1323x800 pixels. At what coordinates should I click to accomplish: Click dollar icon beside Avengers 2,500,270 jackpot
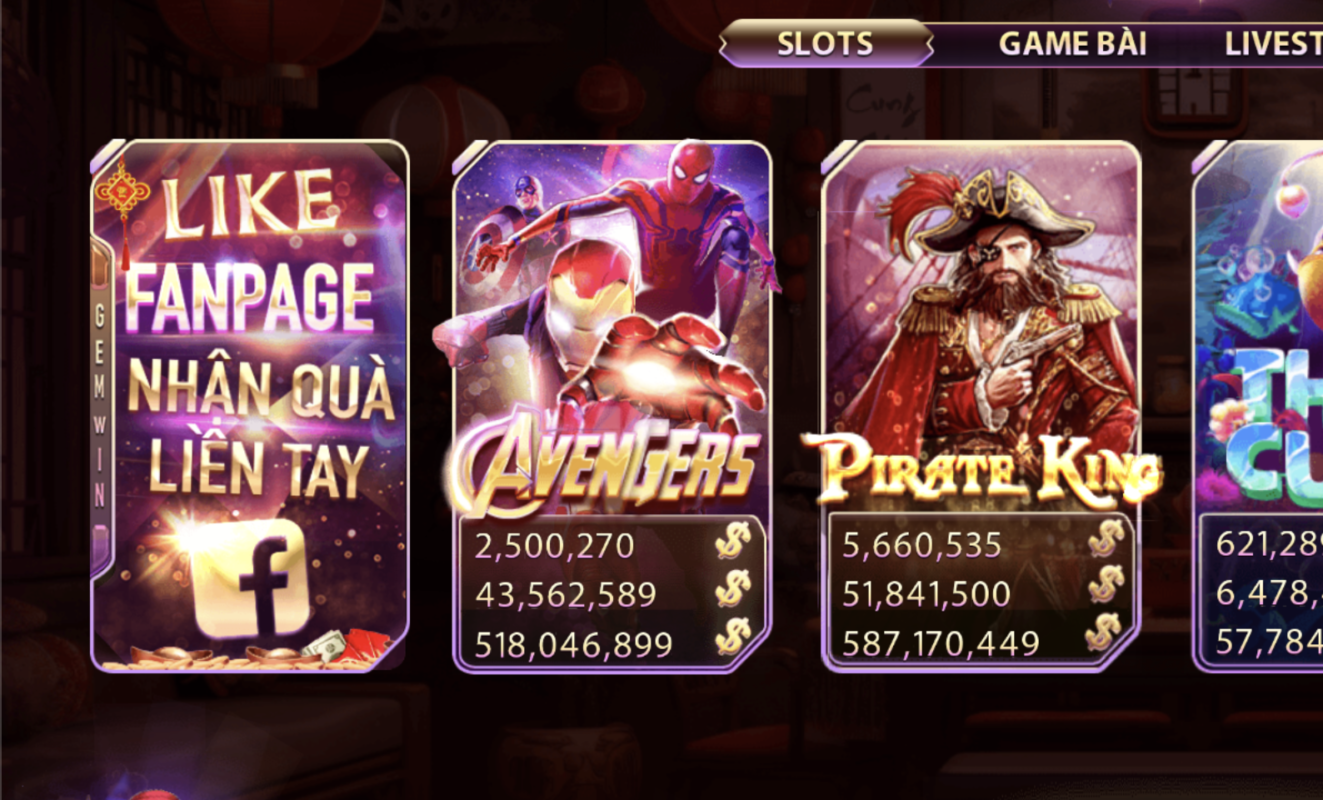(x=732, y=544)
